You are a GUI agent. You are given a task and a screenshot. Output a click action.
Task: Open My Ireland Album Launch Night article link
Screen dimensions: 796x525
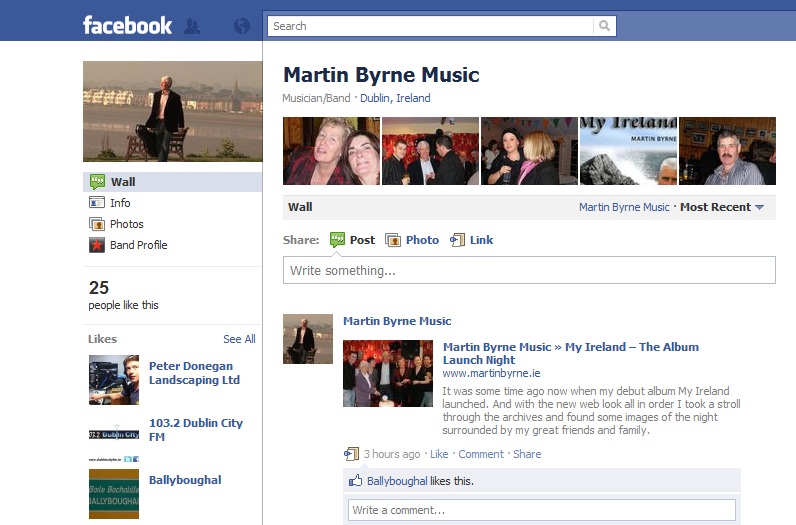(571, 353)
